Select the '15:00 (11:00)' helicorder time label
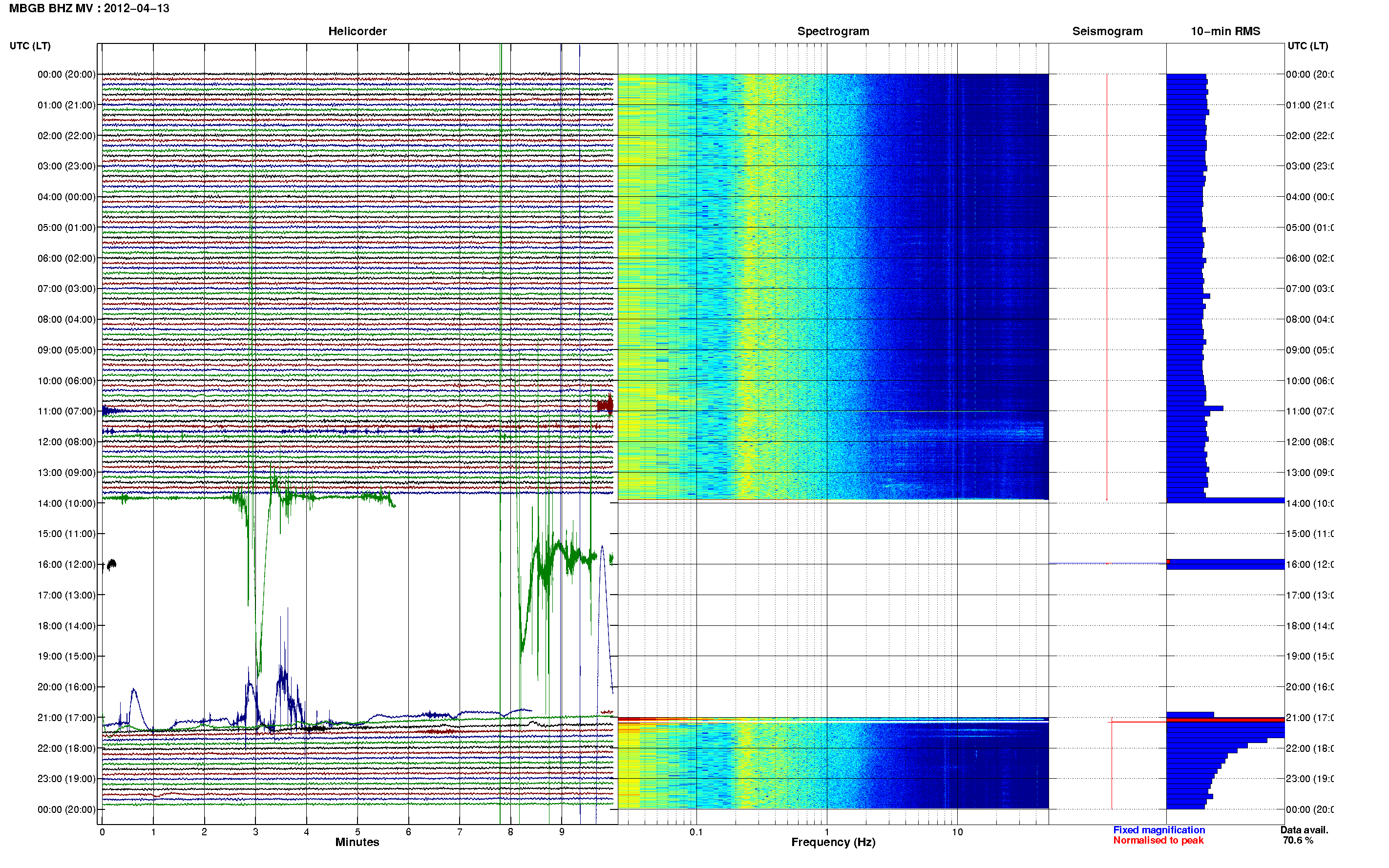 click(66, 534)
